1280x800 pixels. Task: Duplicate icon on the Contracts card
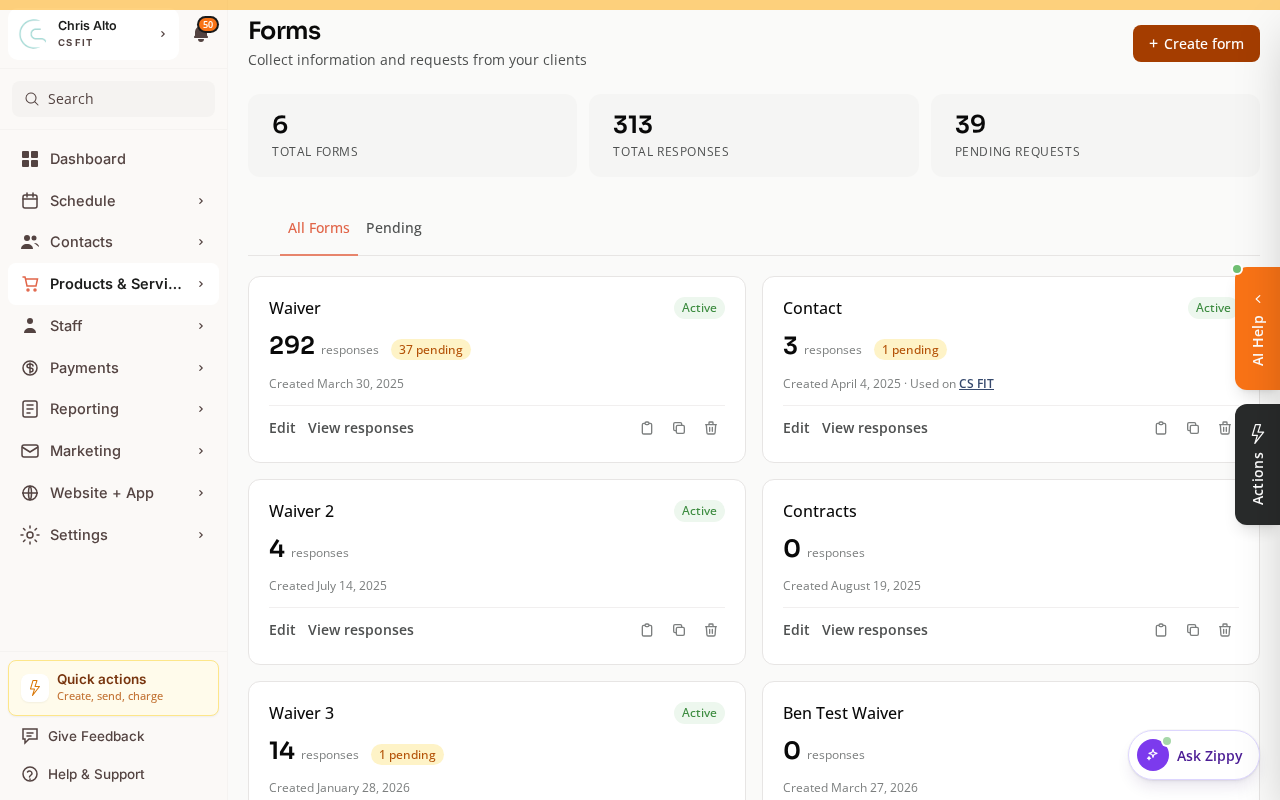click(x=1193, y=630)
